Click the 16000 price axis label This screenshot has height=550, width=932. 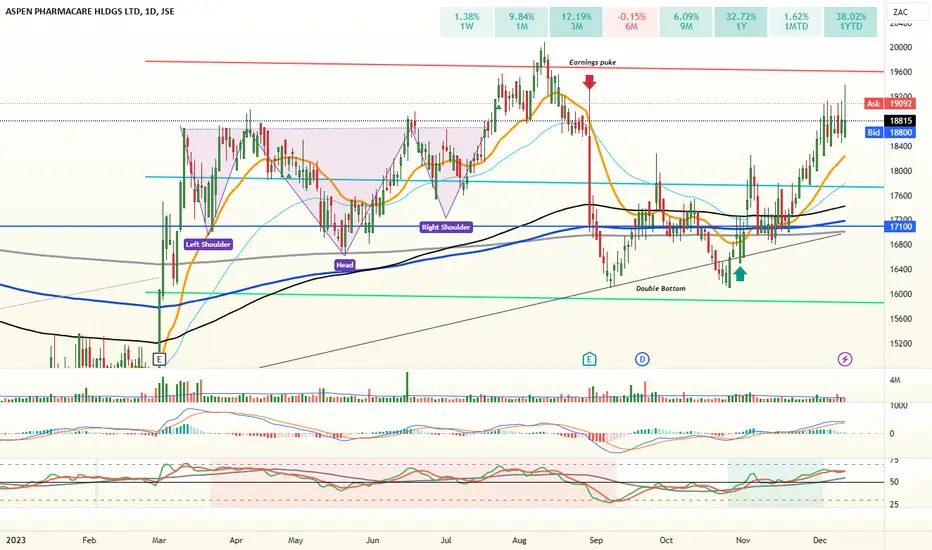(901, 294)
